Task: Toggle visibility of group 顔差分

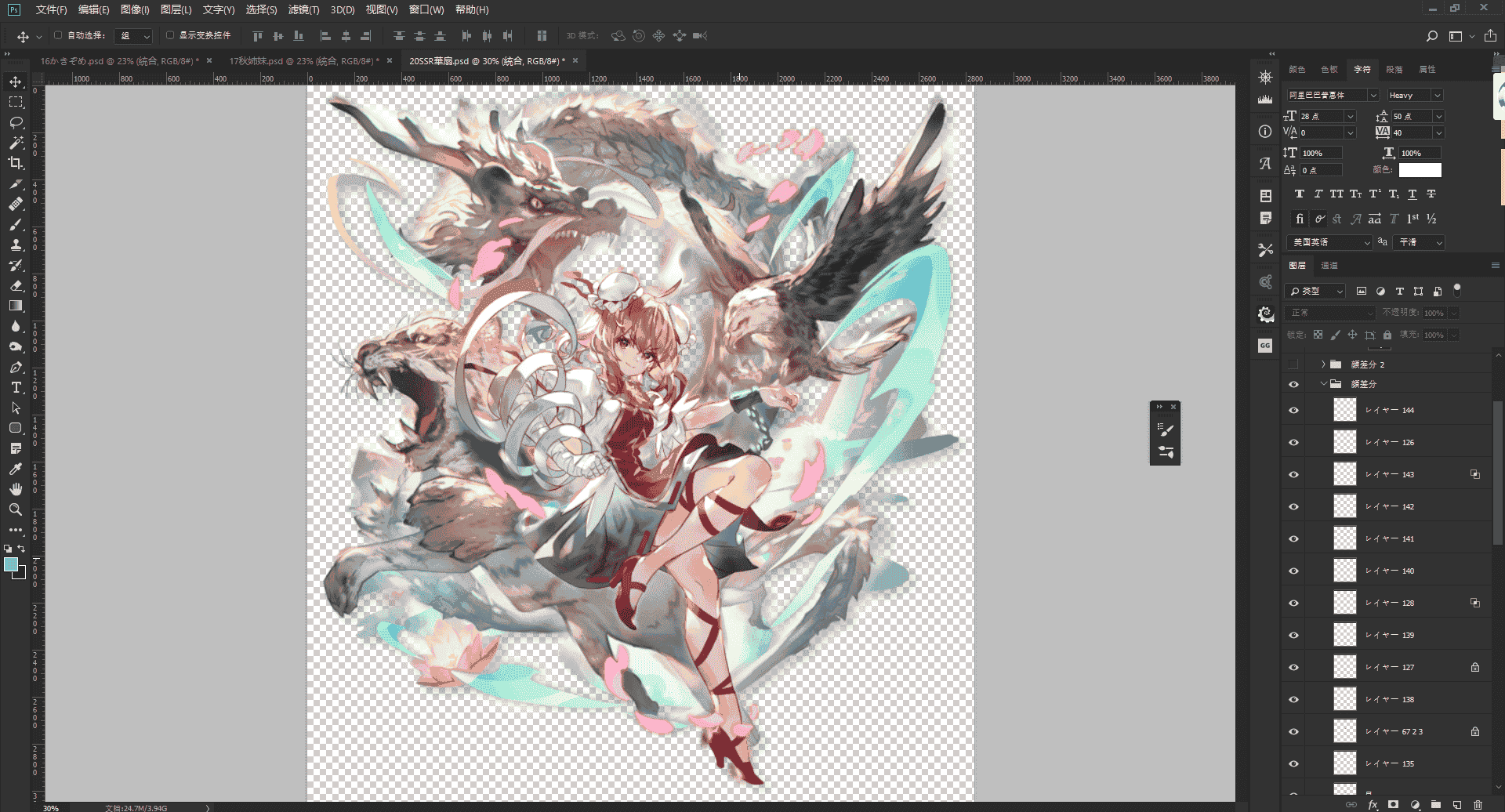Action: (1293, 384)
